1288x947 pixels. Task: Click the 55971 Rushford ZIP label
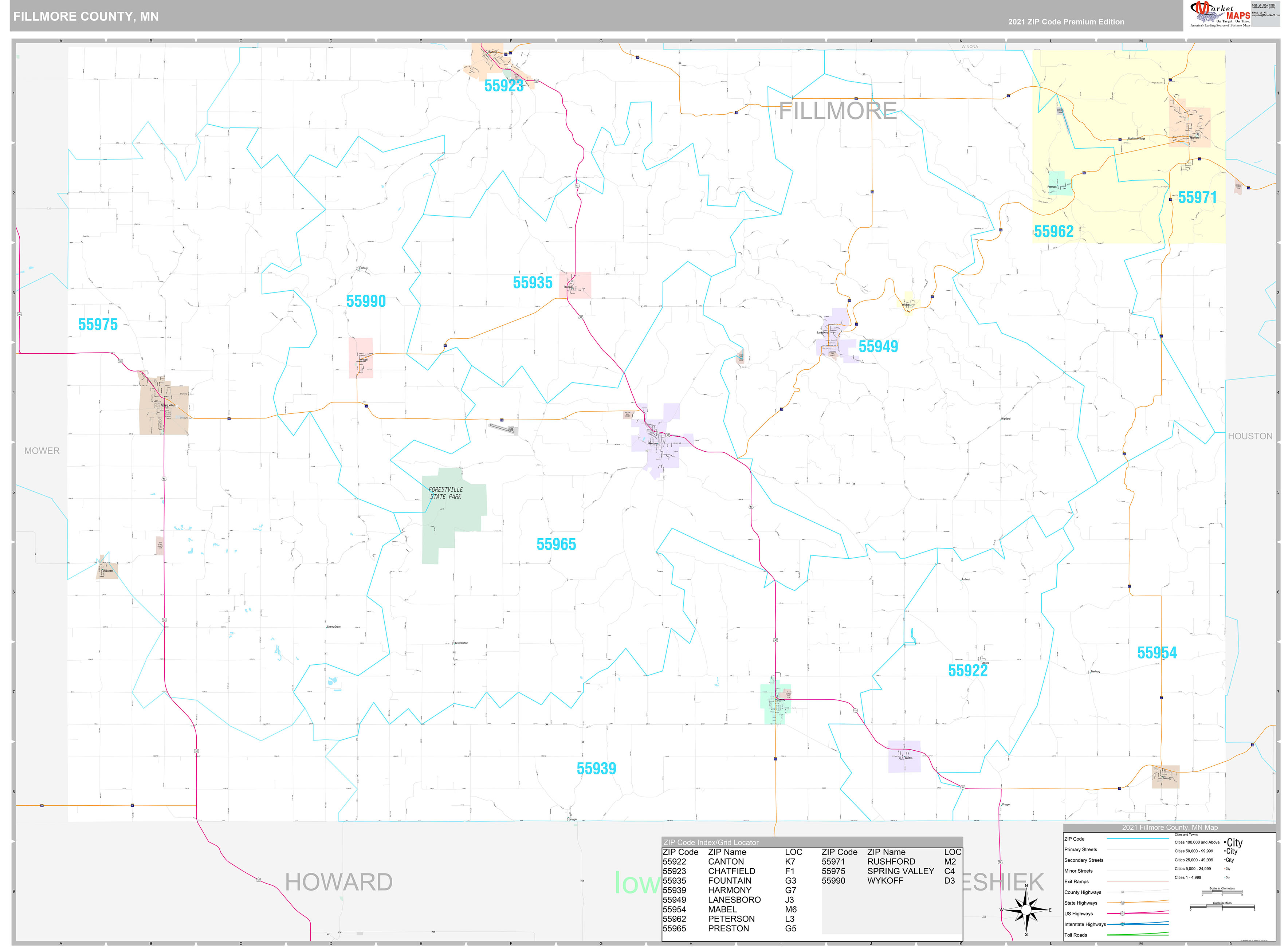pyautogui.click(x=1197, y=197)
